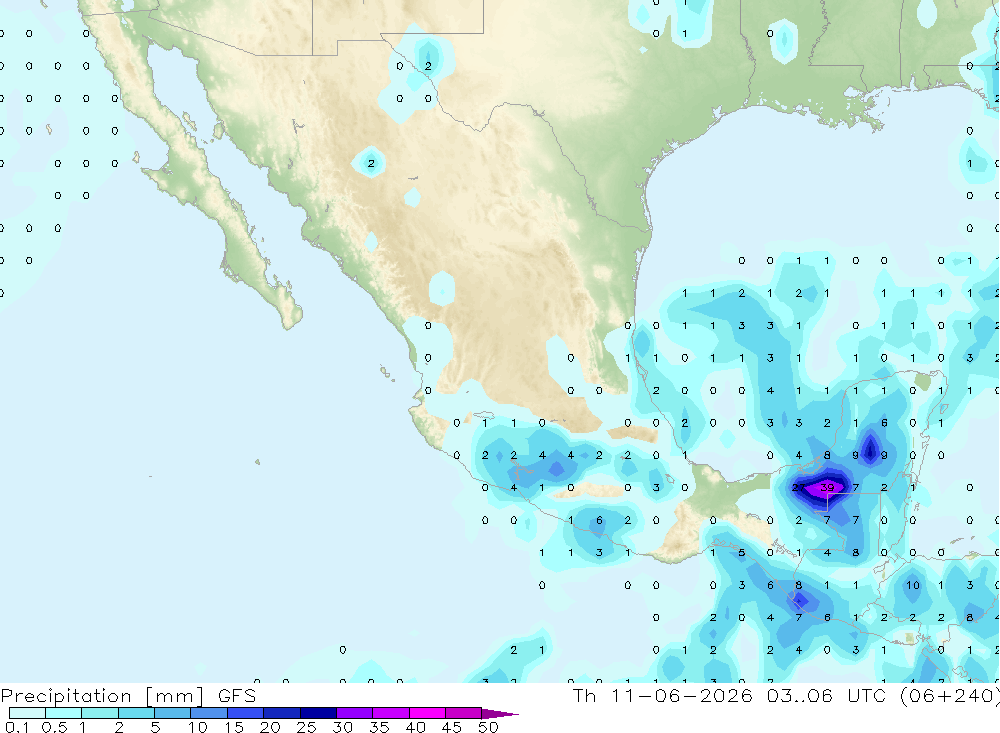Click the "50" legend scale label
The image size is (1000, 733).
488,727
